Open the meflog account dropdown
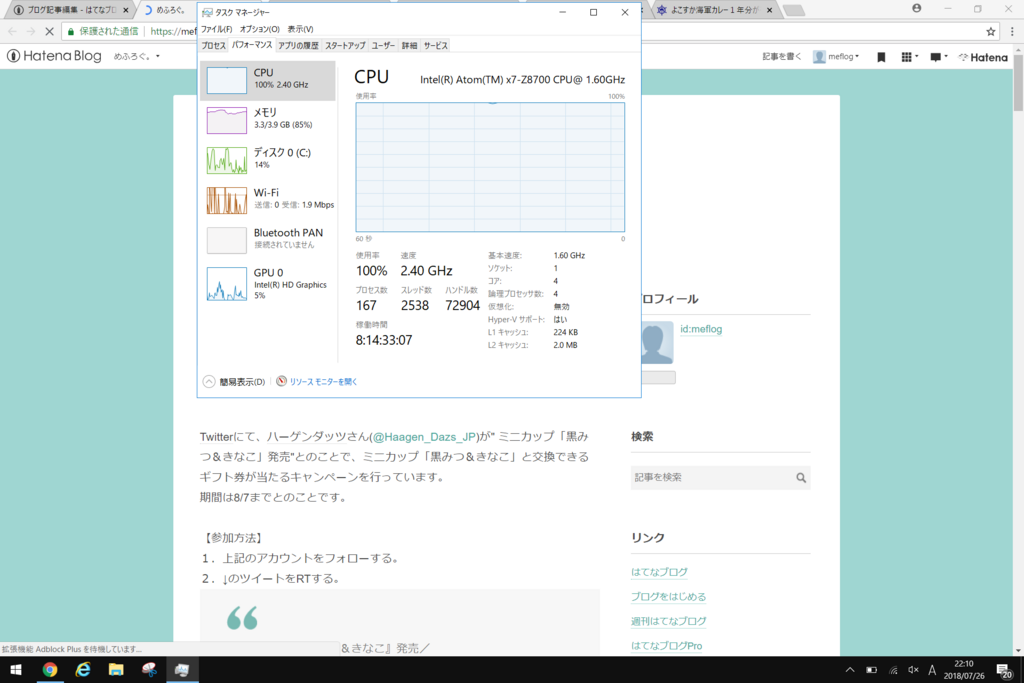The height and width of the screenshot is (683, 1024). (836, 57)
